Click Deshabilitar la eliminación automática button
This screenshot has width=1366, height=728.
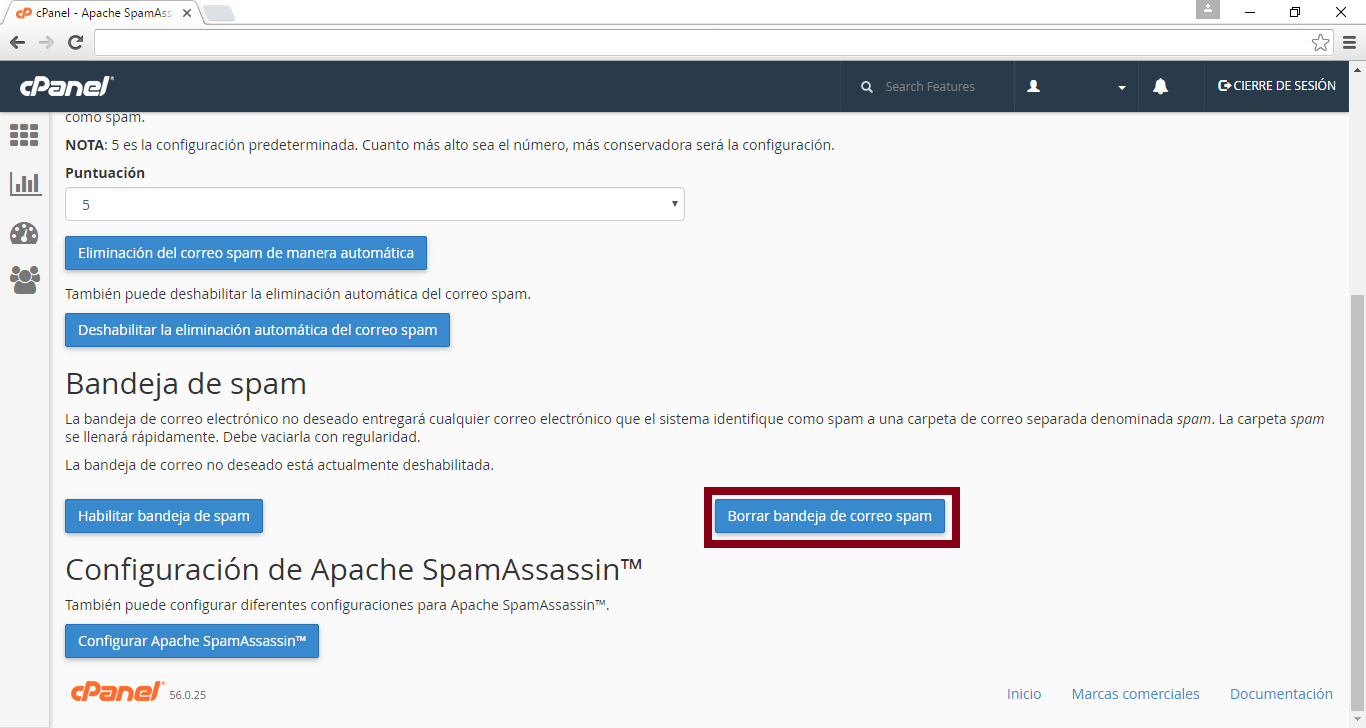pyautogui.click(x=257, y=330)
